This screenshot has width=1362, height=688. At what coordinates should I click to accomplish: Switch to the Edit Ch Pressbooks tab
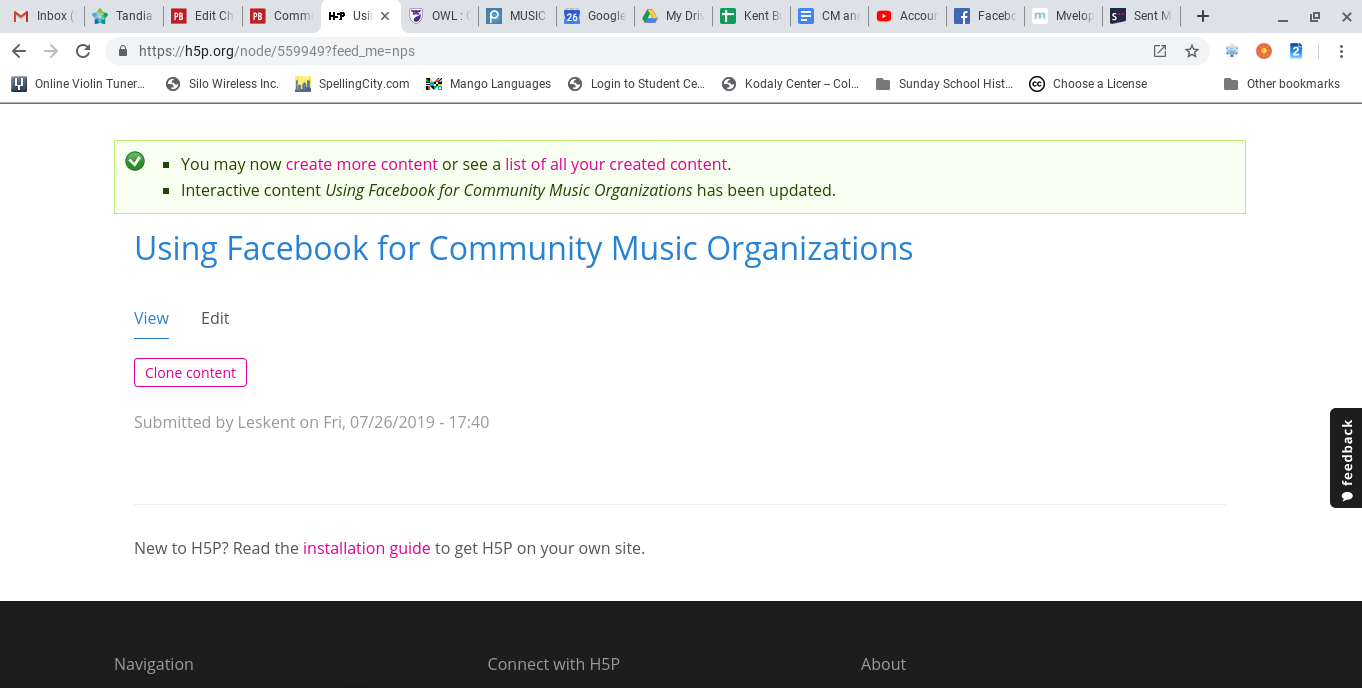201,16
